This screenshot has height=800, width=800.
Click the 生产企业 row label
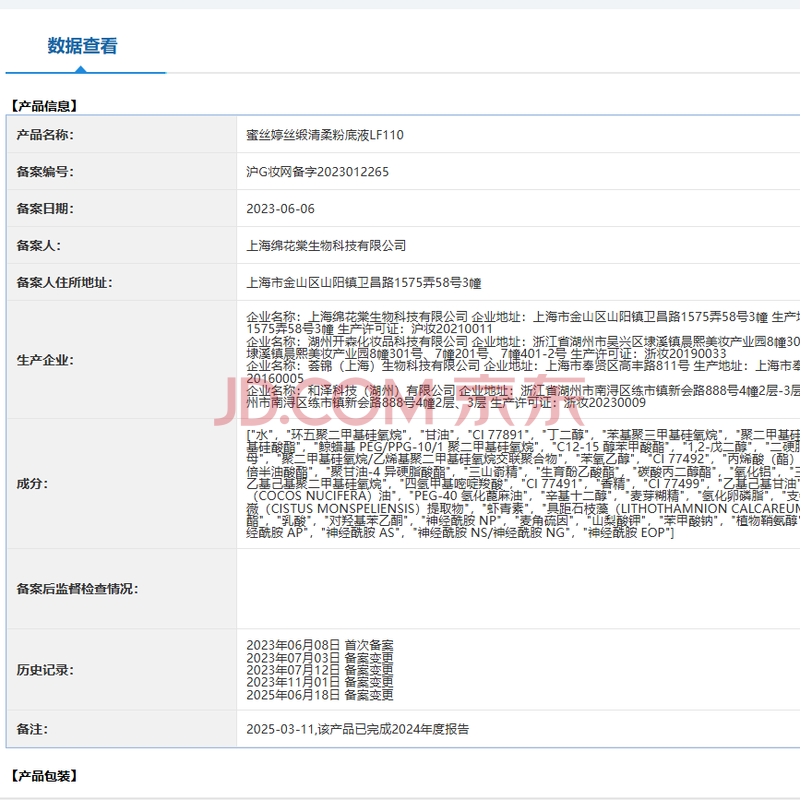45,360
